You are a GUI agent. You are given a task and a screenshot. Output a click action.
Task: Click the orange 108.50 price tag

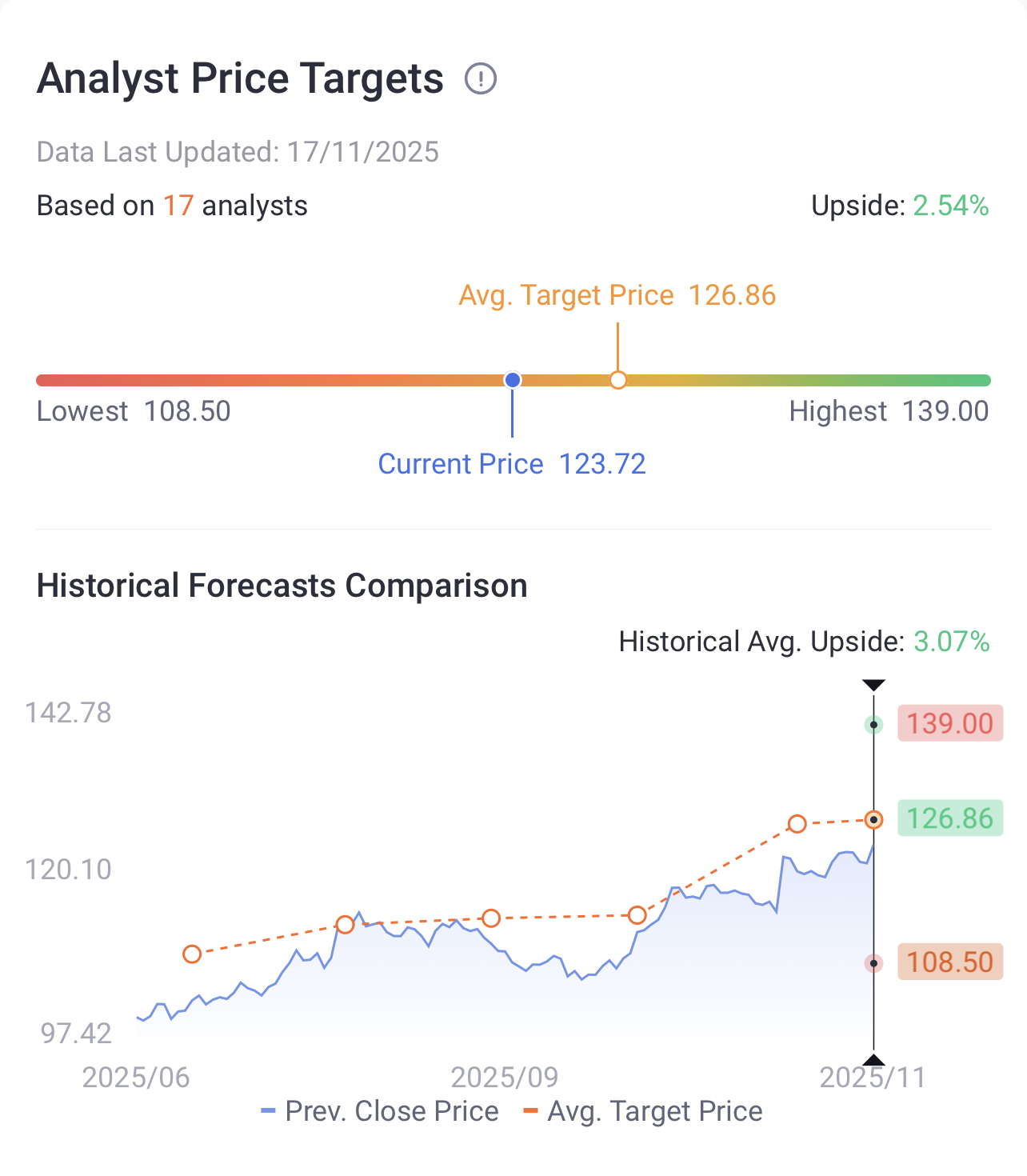tap(949, 962)
